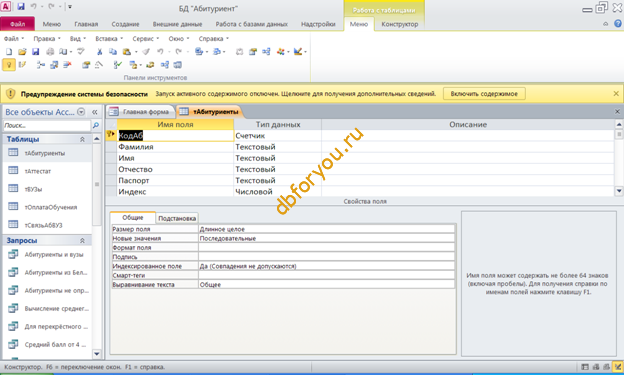Image resolution: width=624 pixels, height=375 pixels.
Task: Open the Print Preview dropdown arrow
Action: click(71, 52)
